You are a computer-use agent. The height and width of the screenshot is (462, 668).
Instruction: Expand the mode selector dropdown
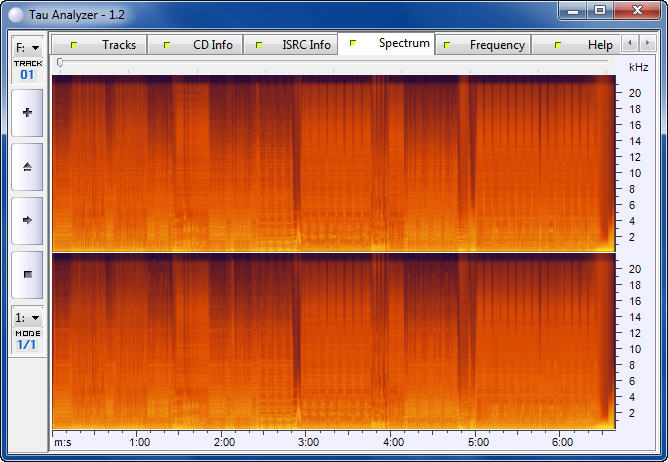[27, 317]
